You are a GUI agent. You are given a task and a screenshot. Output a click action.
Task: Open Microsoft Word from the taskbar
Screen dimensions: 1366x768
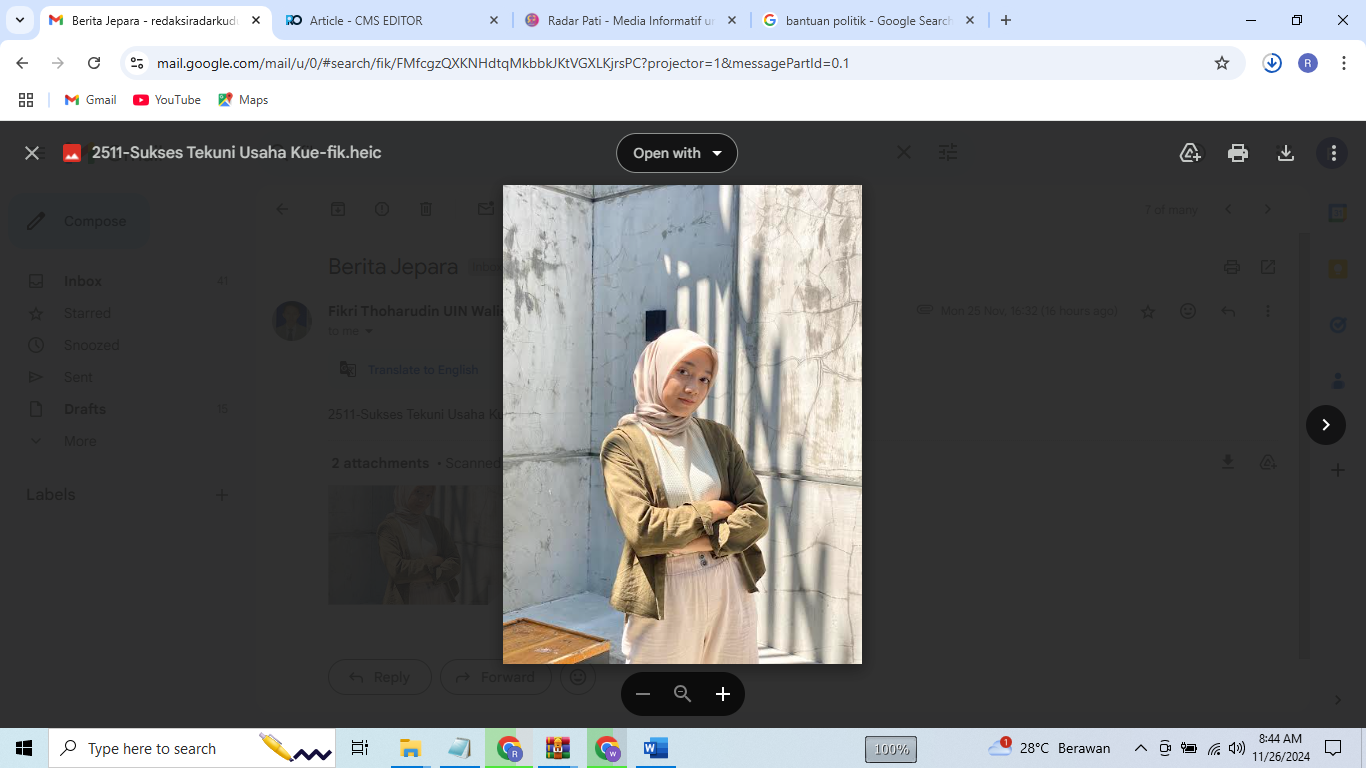[656, 748]
